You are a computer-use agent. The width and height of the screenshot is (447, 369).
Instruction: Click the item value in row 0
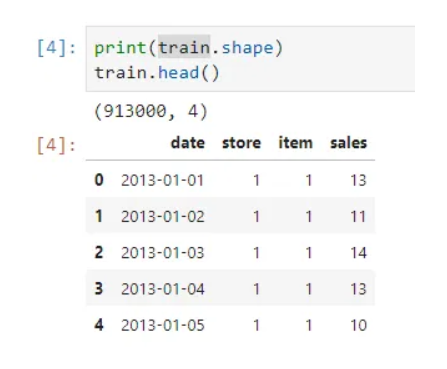click(309, 180)
